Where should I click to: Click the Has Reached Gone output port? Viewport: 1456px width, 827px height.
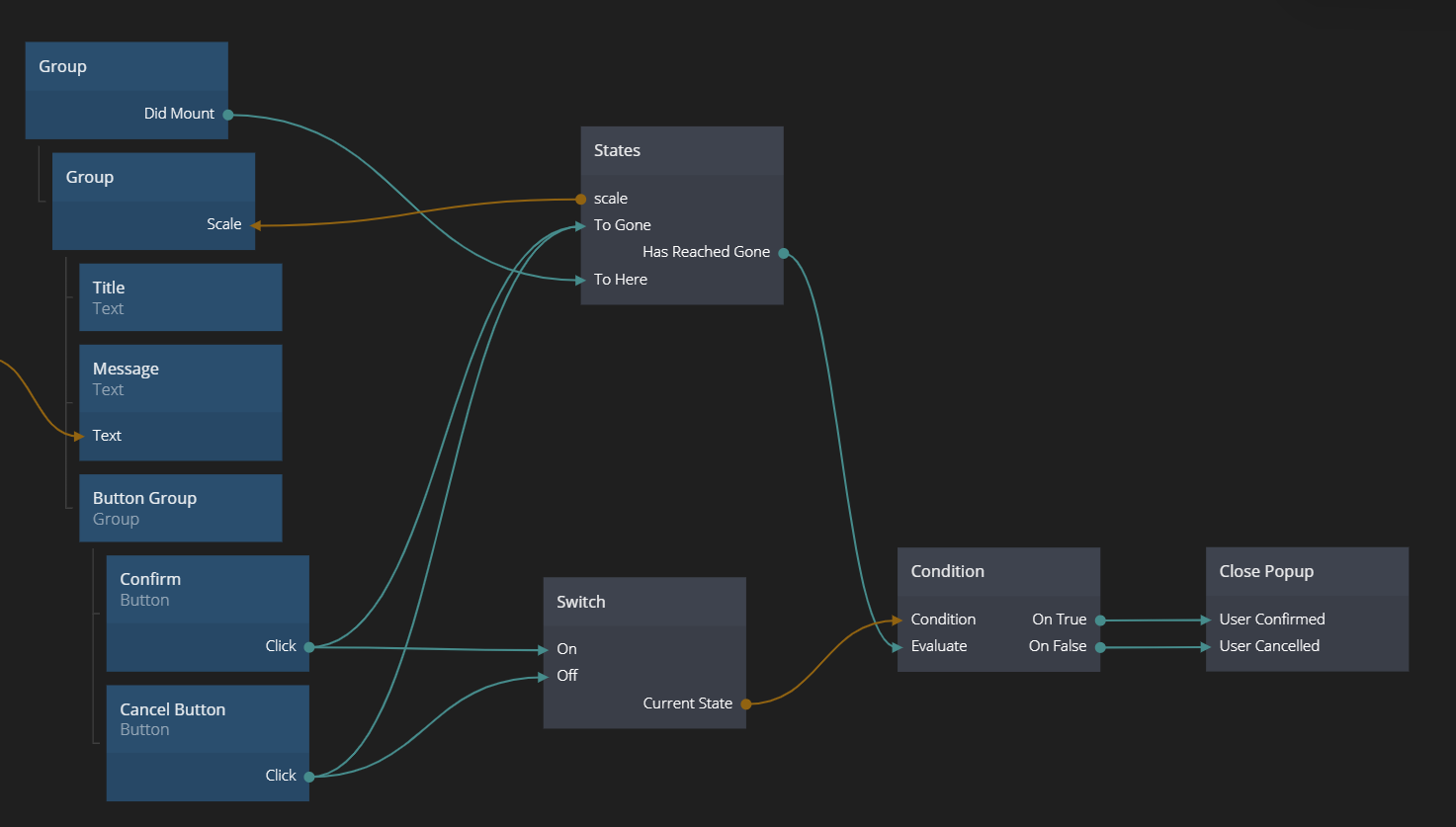(x=783, y=253)
